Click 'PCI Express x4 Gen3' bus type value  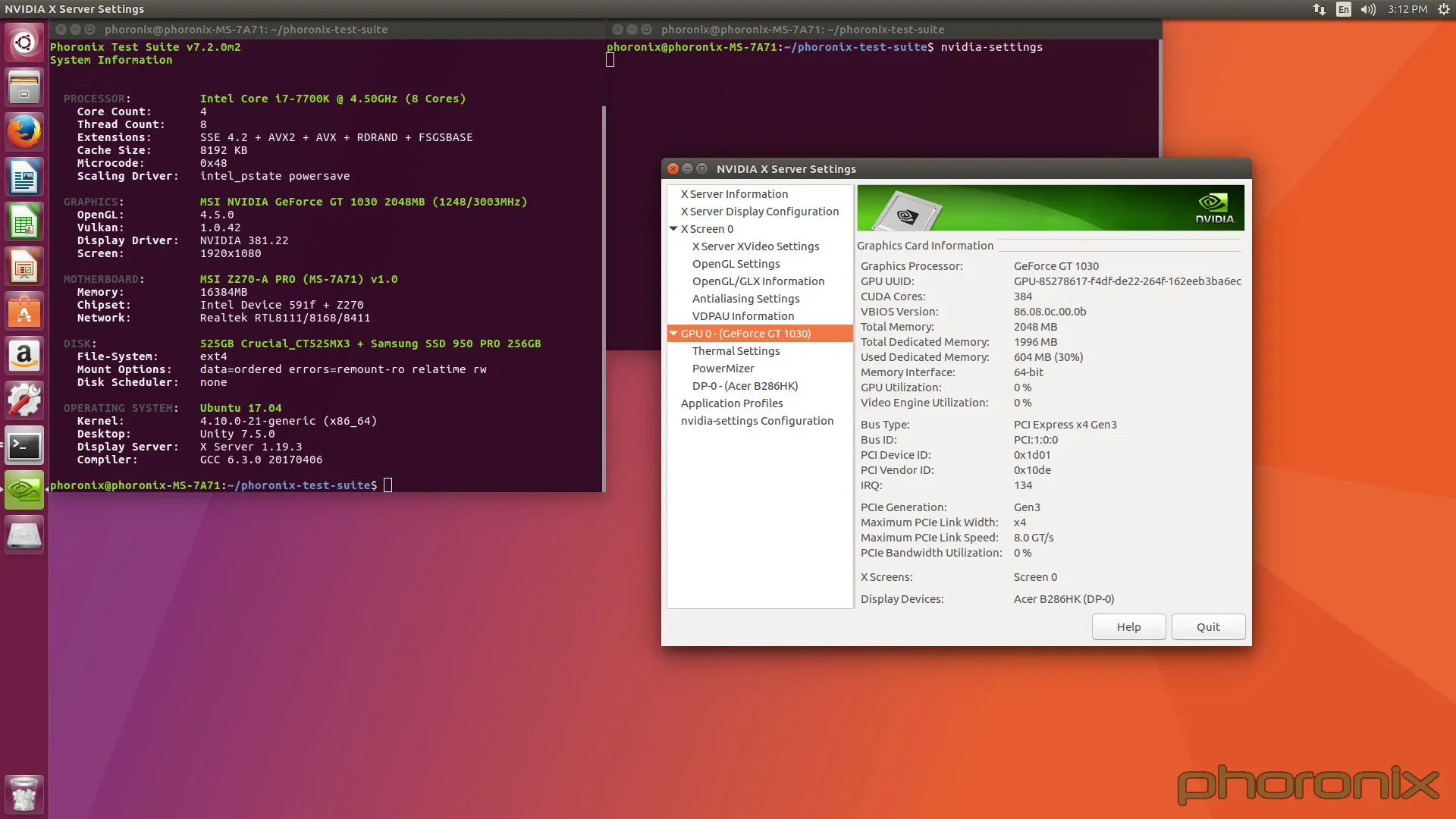coord(1065,425)
